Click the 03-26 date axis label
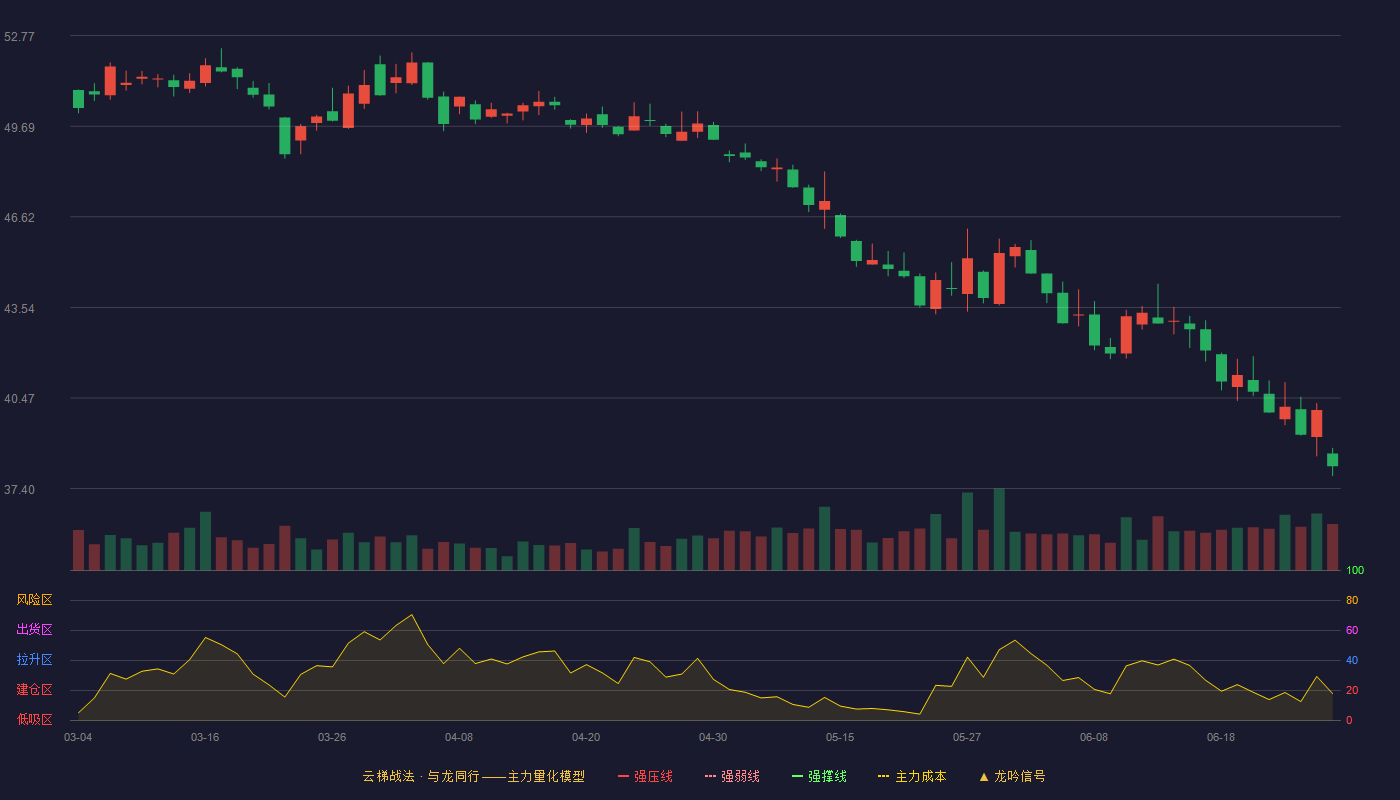 pos(332,737)
